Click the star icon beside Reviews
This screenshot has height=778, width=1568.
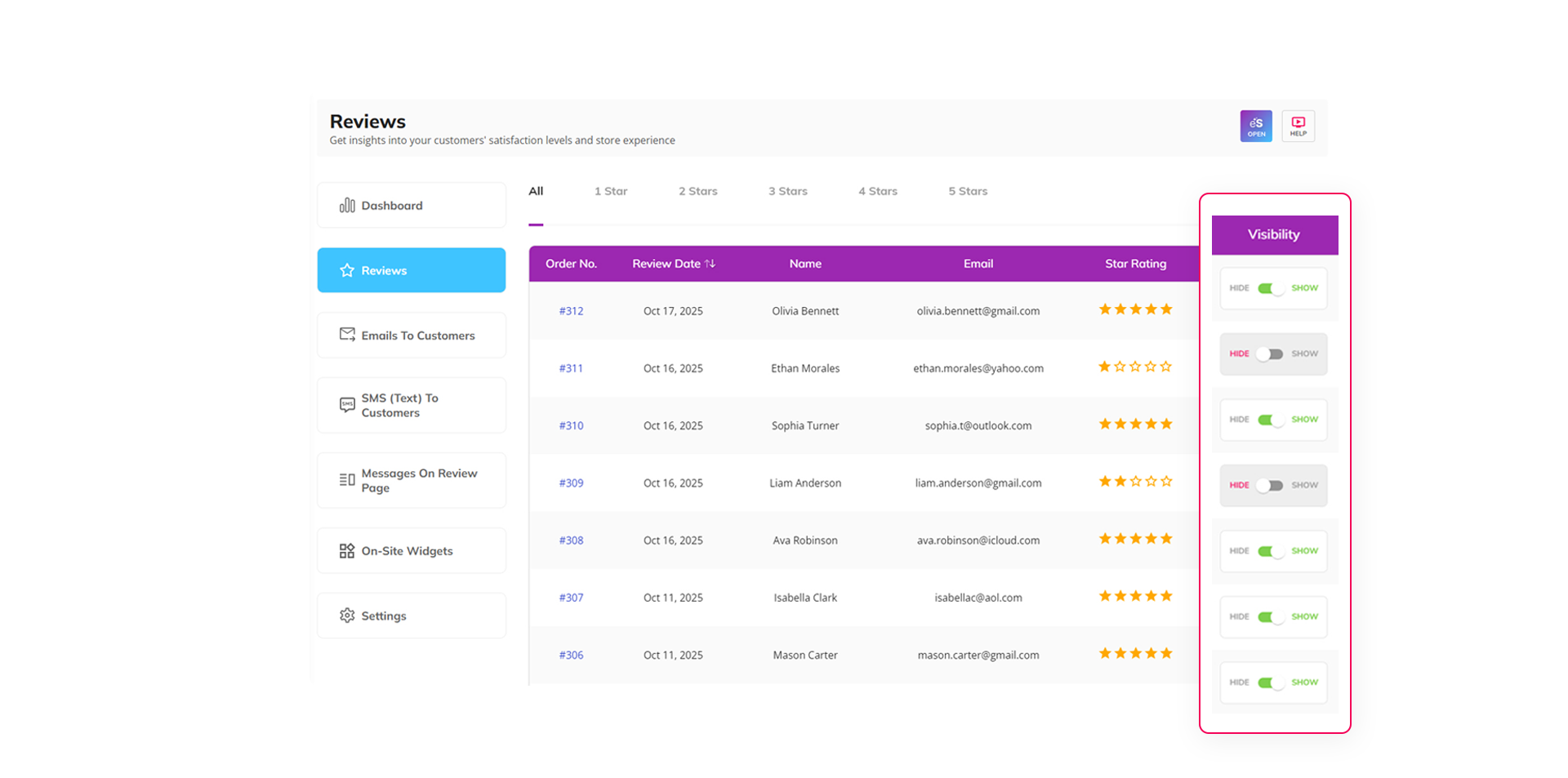click(x=346, y=270)
